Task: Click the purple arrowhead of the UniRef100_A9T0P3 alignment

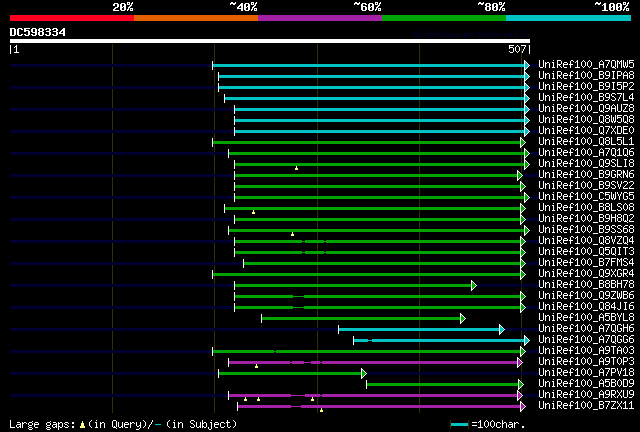Action: 520,363
